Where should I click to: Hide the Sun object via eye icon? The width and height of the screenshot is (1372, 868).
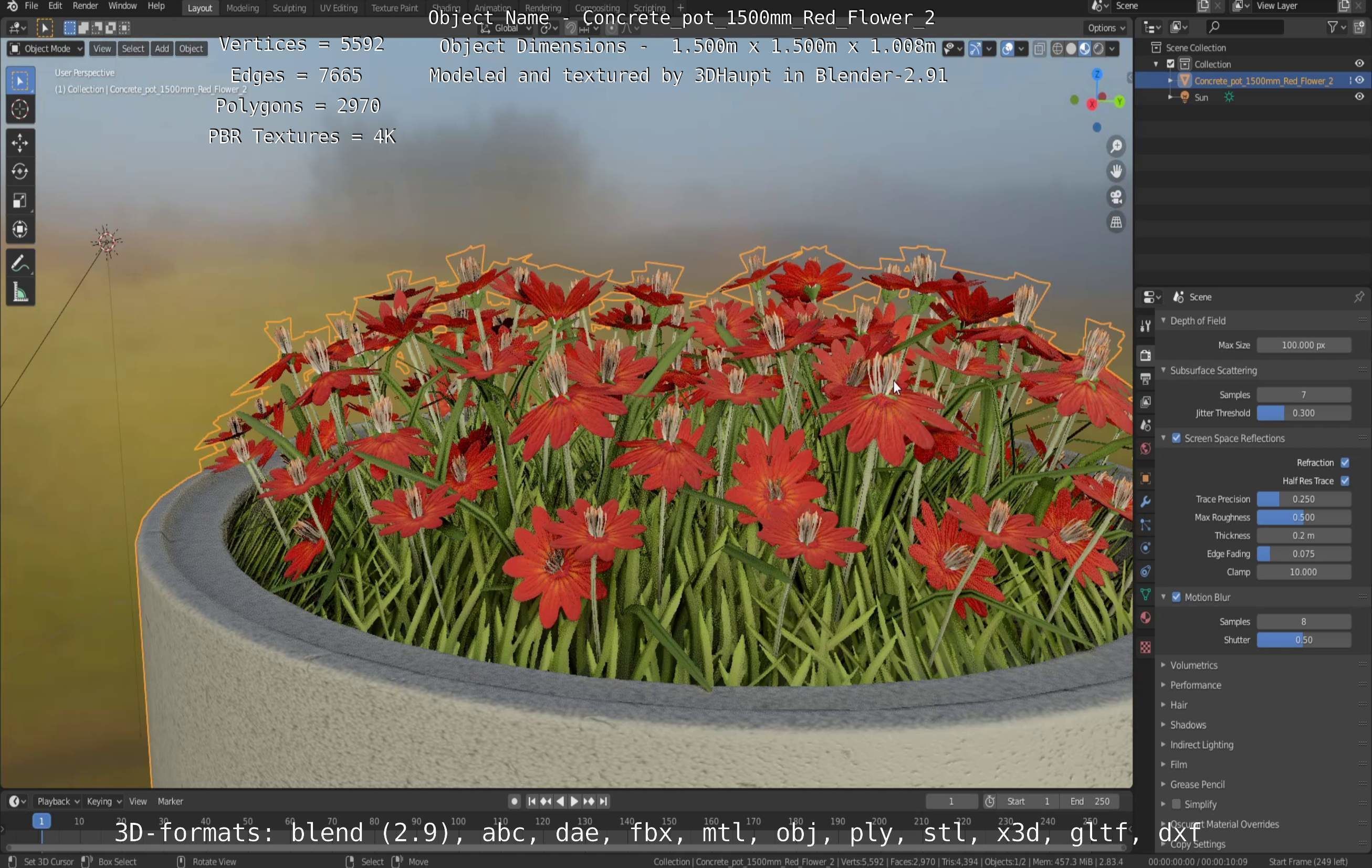pos(1359,97)
